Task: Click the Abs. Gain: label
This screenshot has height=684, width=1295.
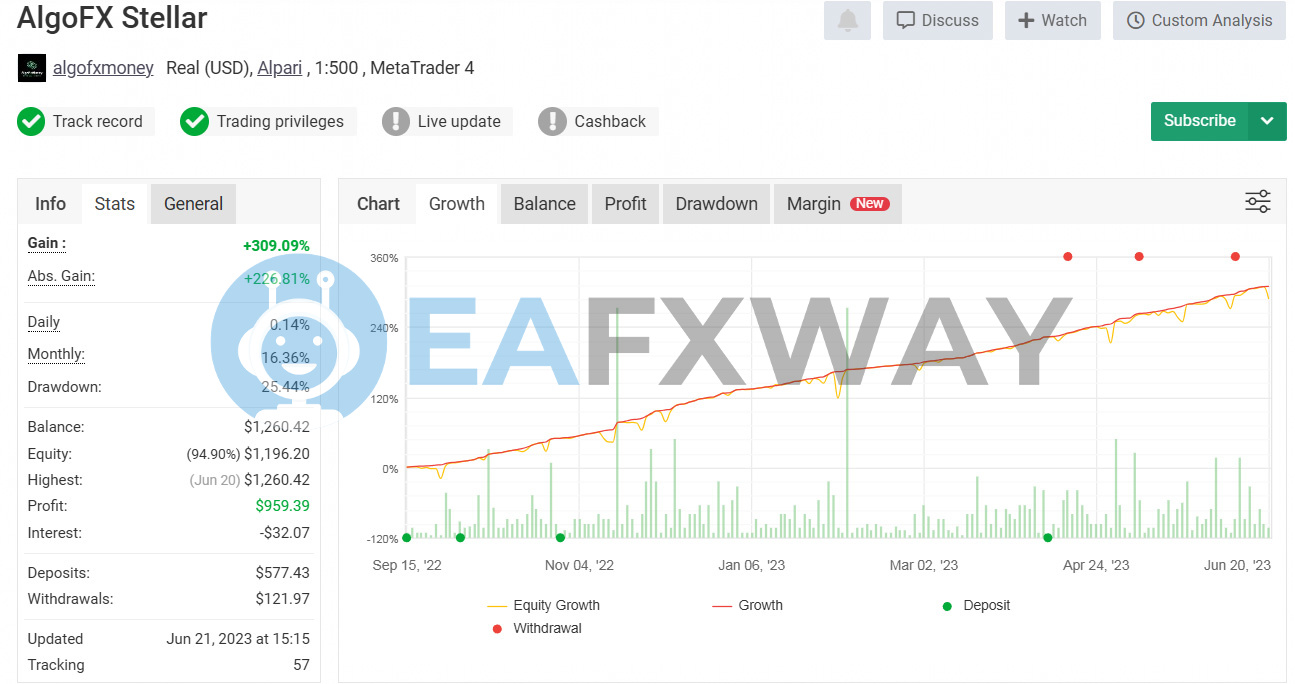Action: tap(61, 276)
